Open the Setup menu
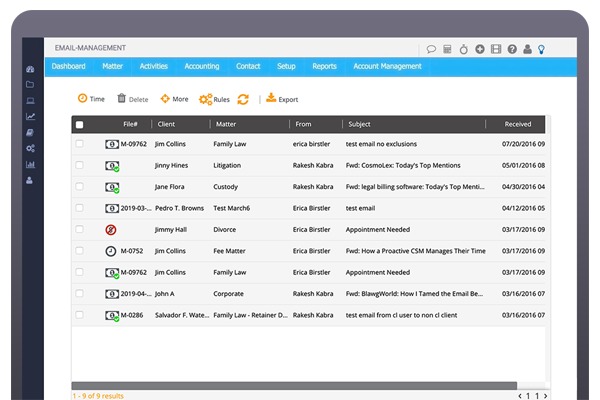Screen dimensions: 600x400 pyautogui.click(x=286, y=66)
